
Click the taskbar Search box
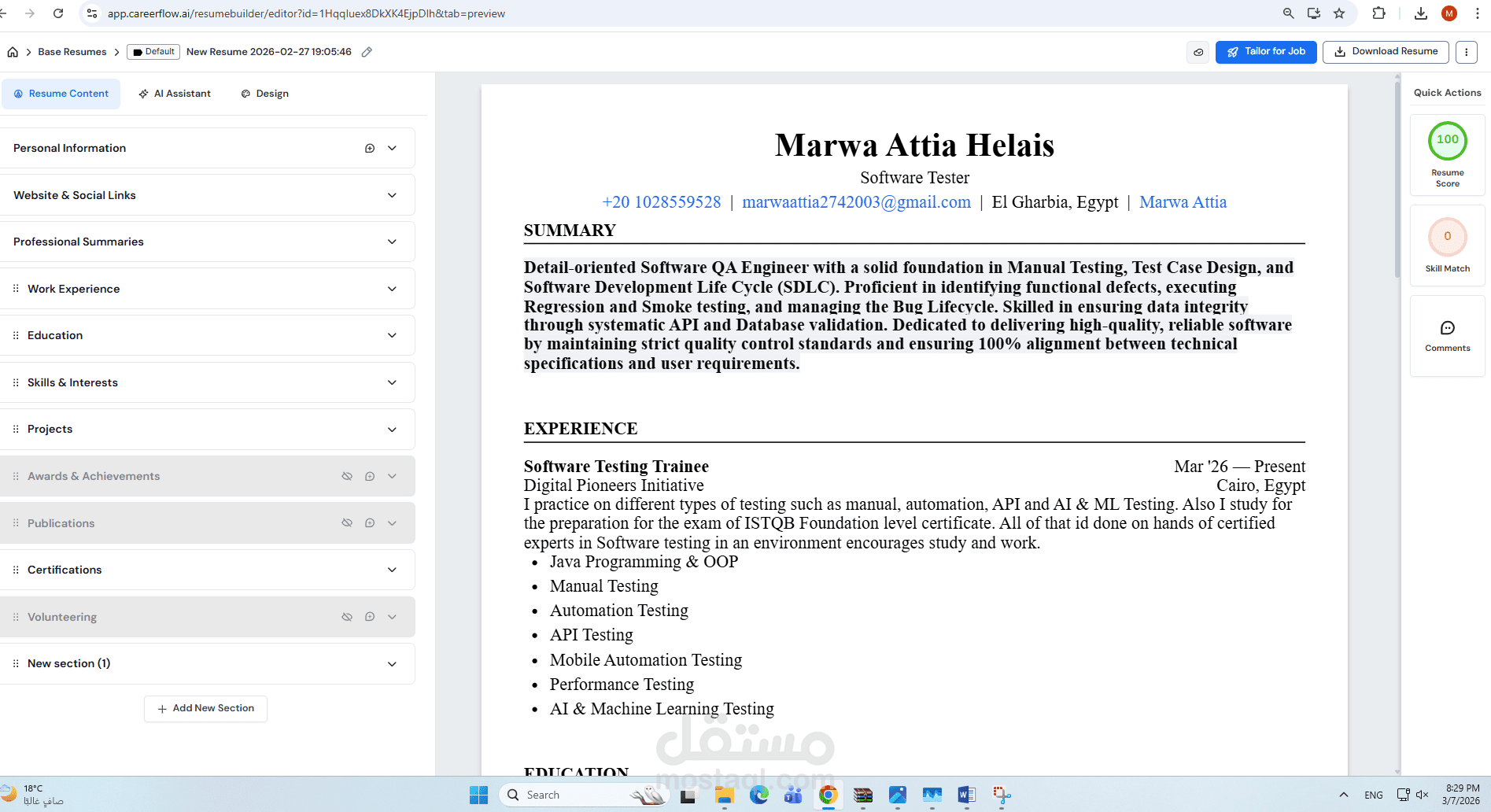[x=584, y=795]
